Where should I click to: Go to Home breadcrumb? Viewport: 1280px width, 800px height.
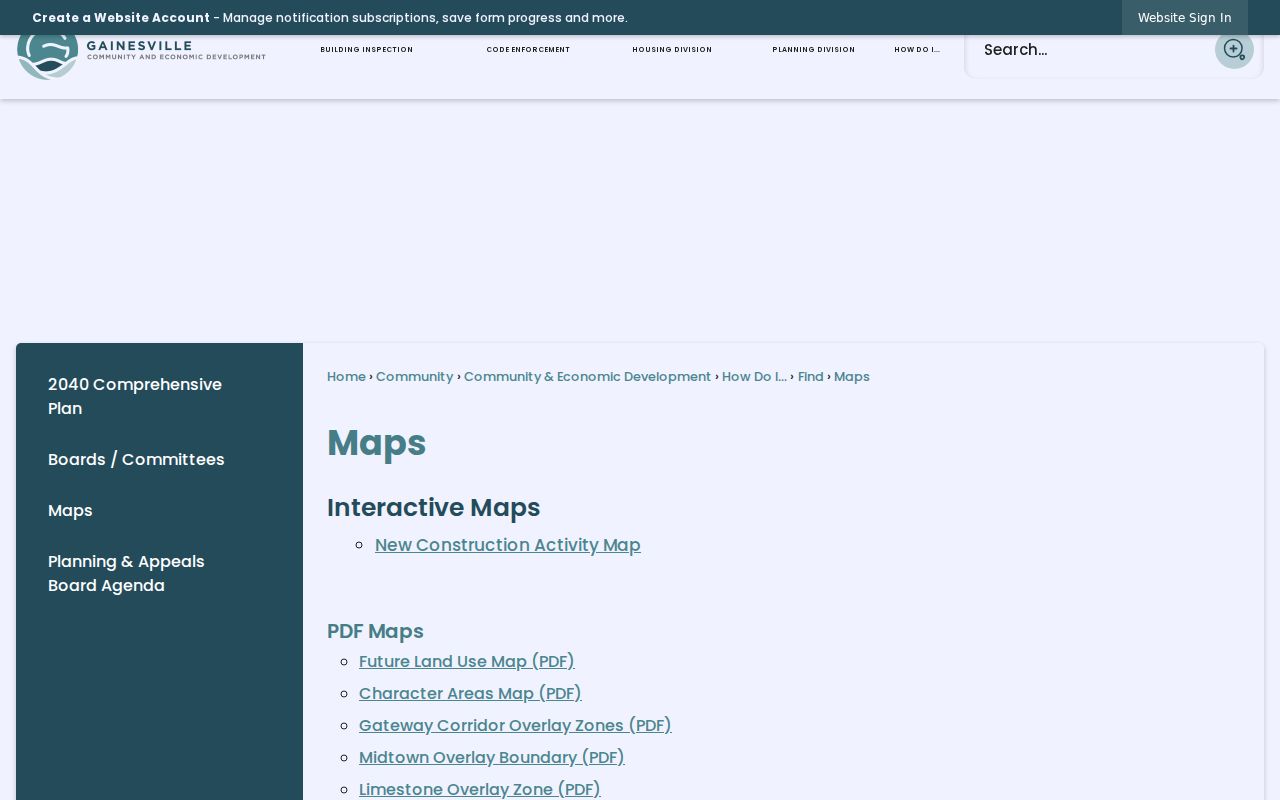(346, 377)
